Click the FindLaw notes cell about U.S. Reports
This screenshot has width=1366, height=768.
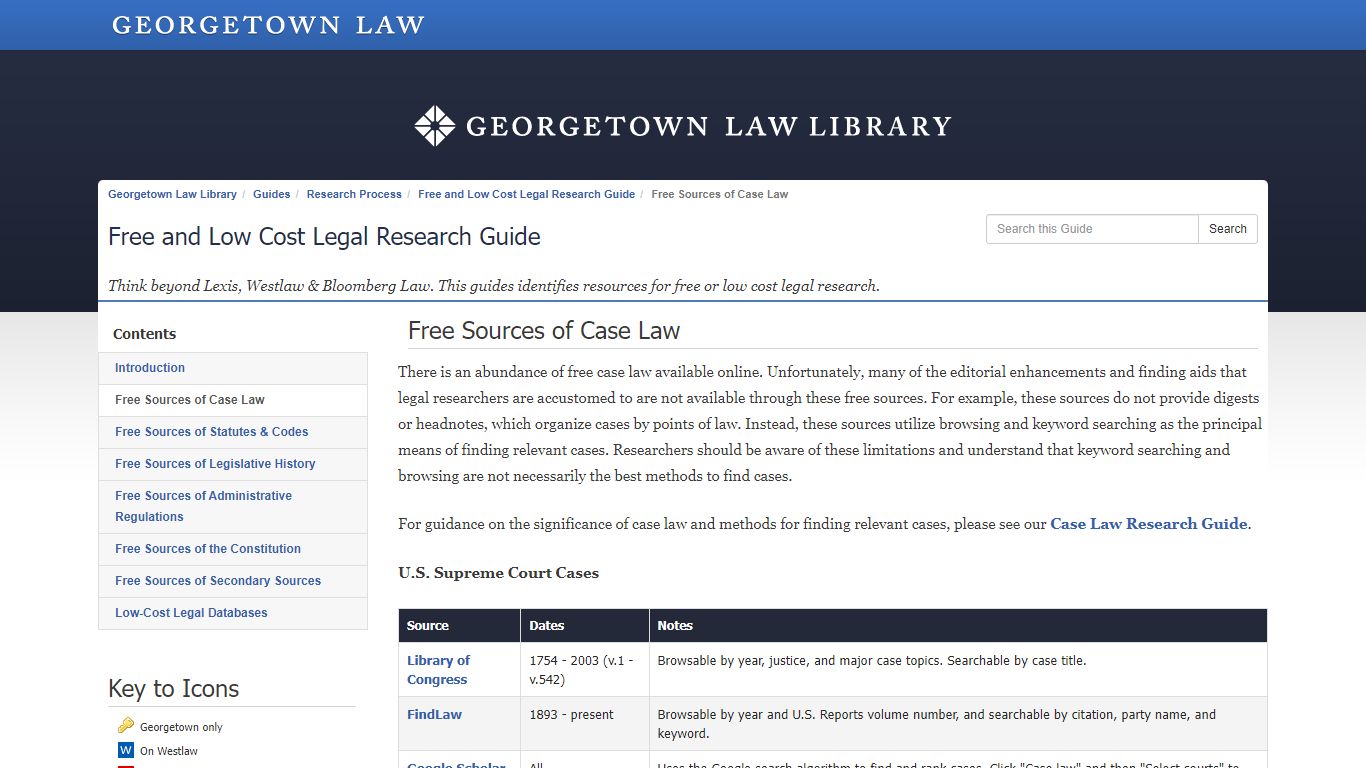(958, 724)
